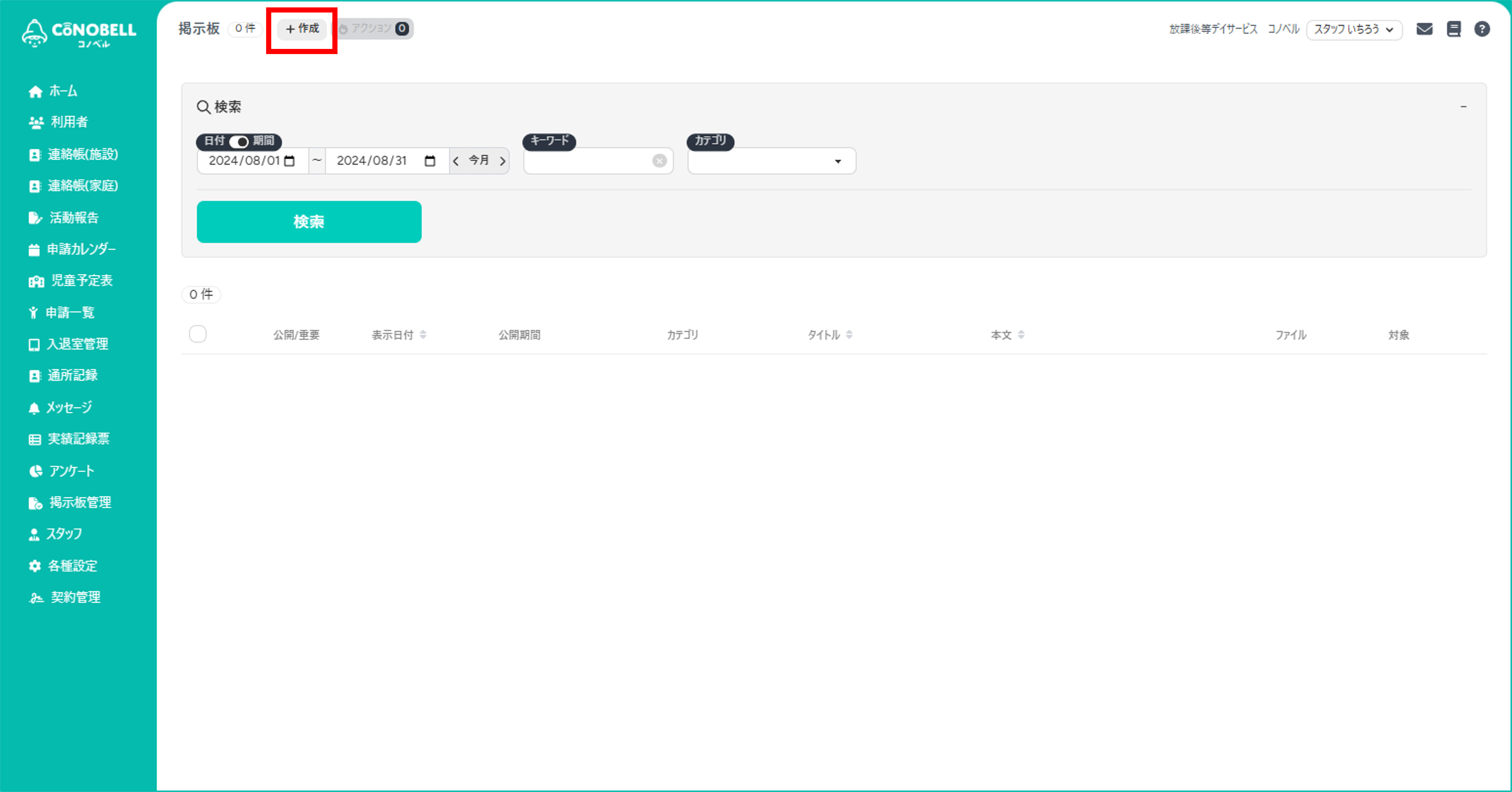Go to next month arrow
The height and width of the screenshot is (792, 1512).
pyautogui.click(x=502, y=161)
